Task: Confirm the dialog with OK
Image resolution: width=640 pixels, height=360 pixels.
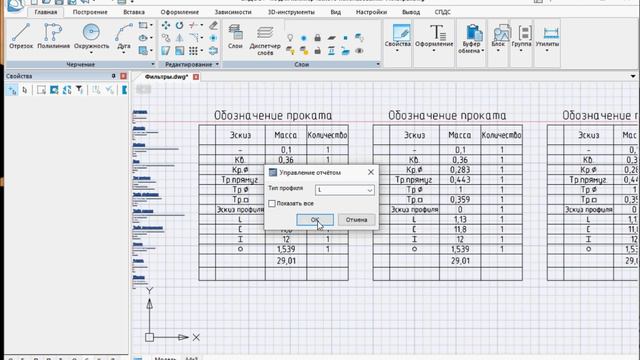Action: (315, 220)
